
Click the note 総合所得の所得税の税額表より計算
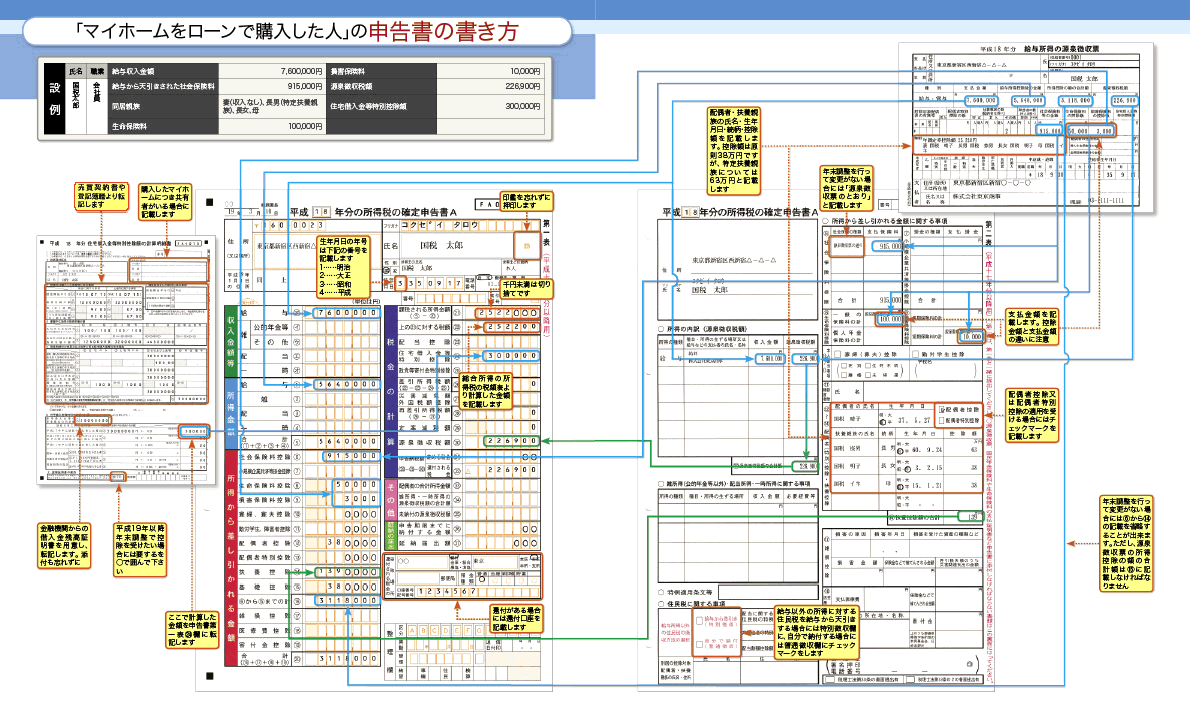(x=486, y=392)
